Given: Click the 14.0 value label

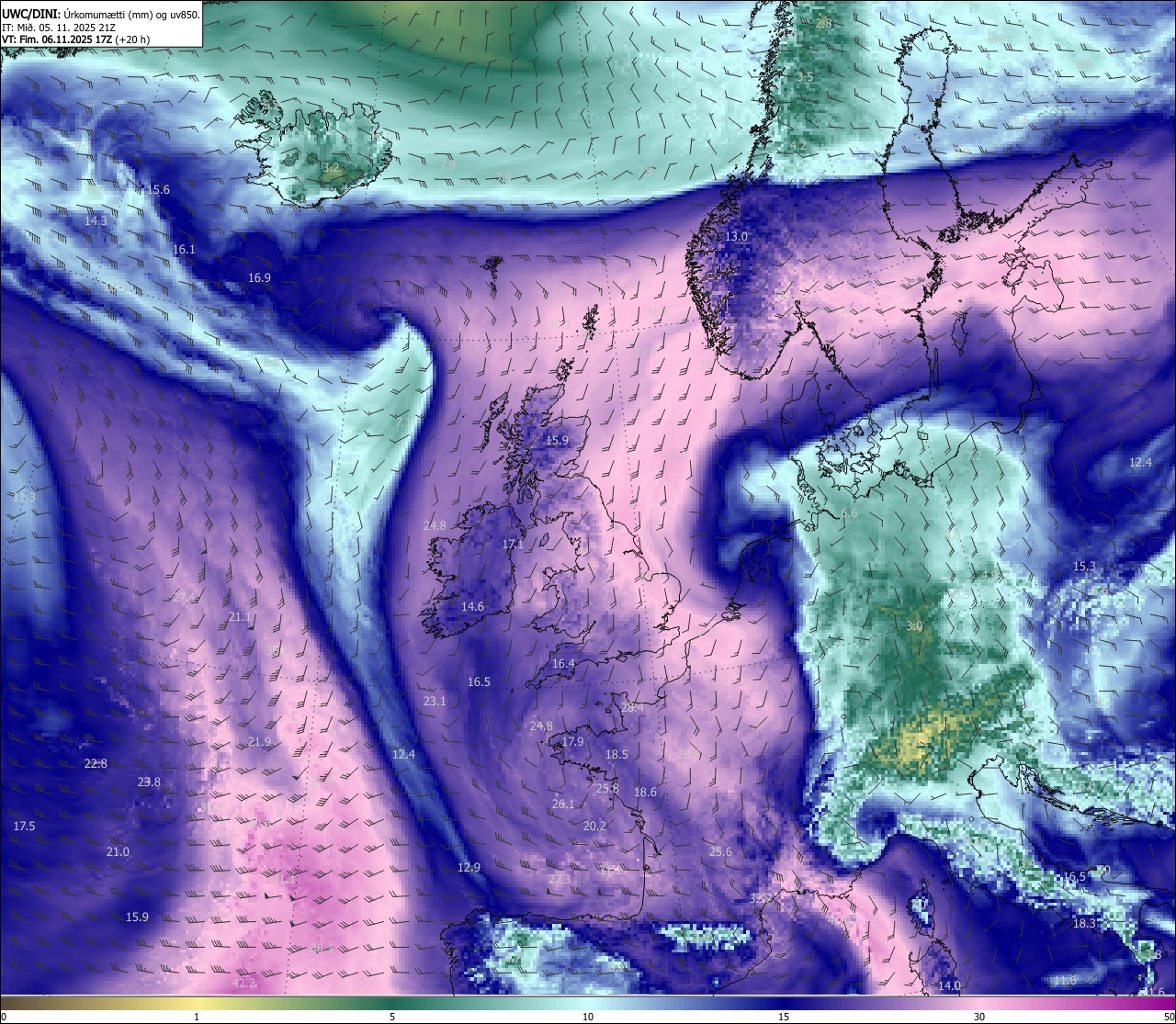Looking at the screenshot, I should [x=949, y=986].
